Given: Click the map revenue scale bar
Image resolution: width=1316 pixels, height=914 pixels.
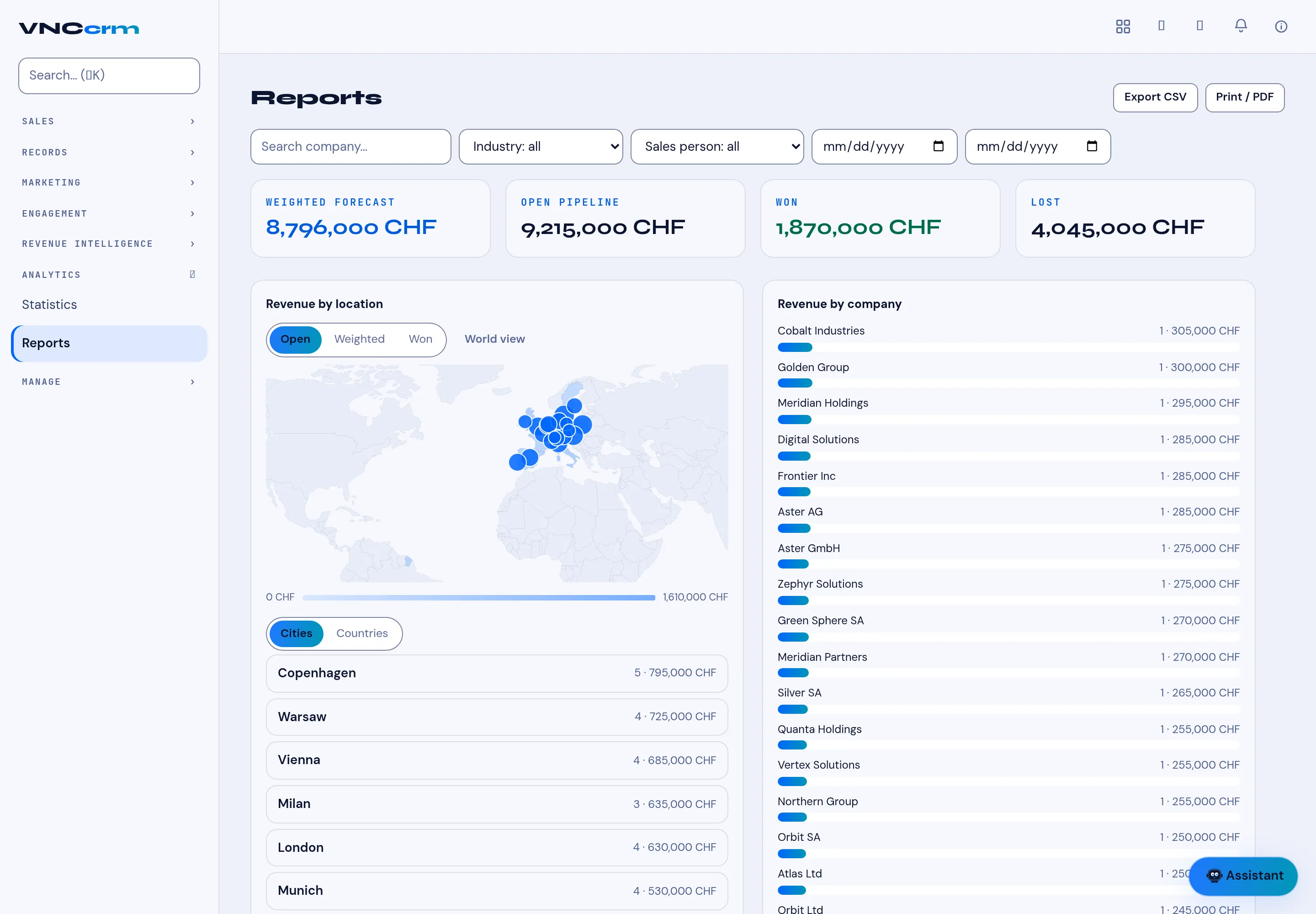Looking at the screenshot, I should pos(479,597).
